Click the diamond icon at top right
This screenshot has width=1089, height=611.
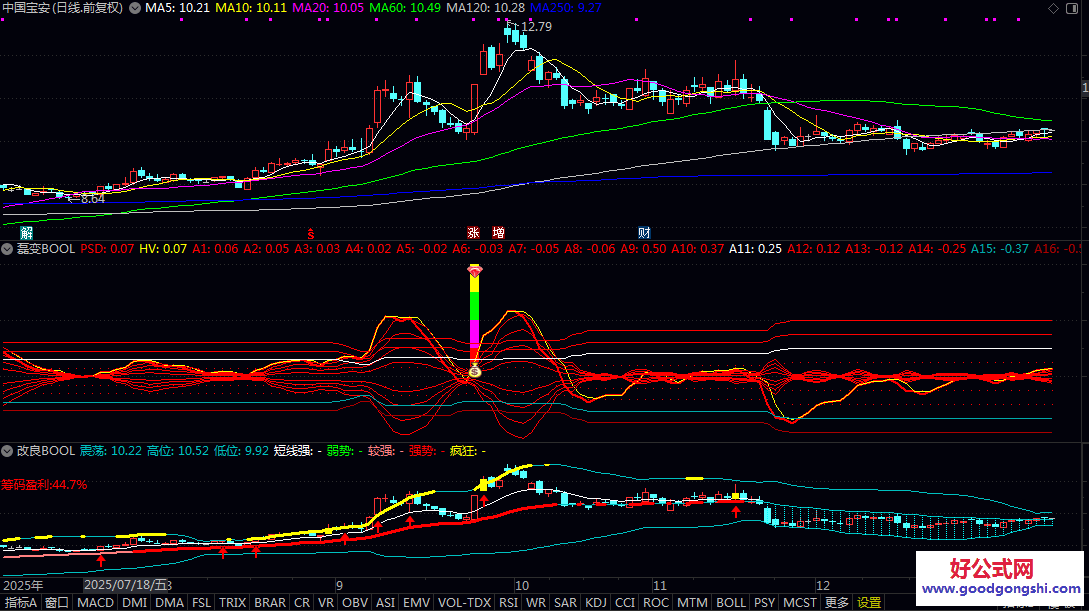[x=1053, y=8]
